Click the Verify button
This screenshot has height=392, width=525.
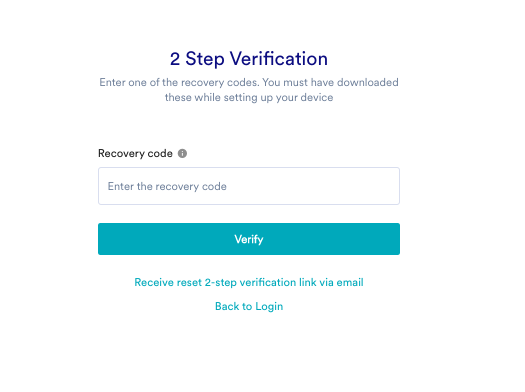click(249, 239)
